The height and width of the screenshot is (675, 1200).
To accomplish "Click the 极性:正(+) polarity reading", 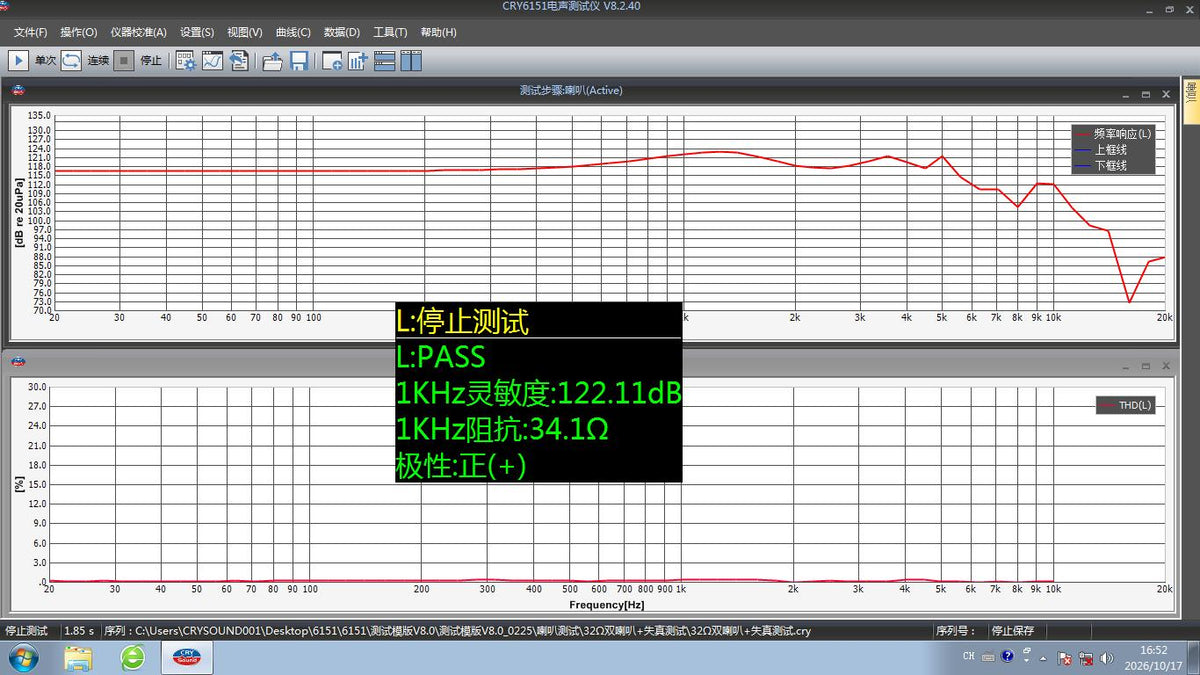I will pyautogui.click(x=461, y=466).
